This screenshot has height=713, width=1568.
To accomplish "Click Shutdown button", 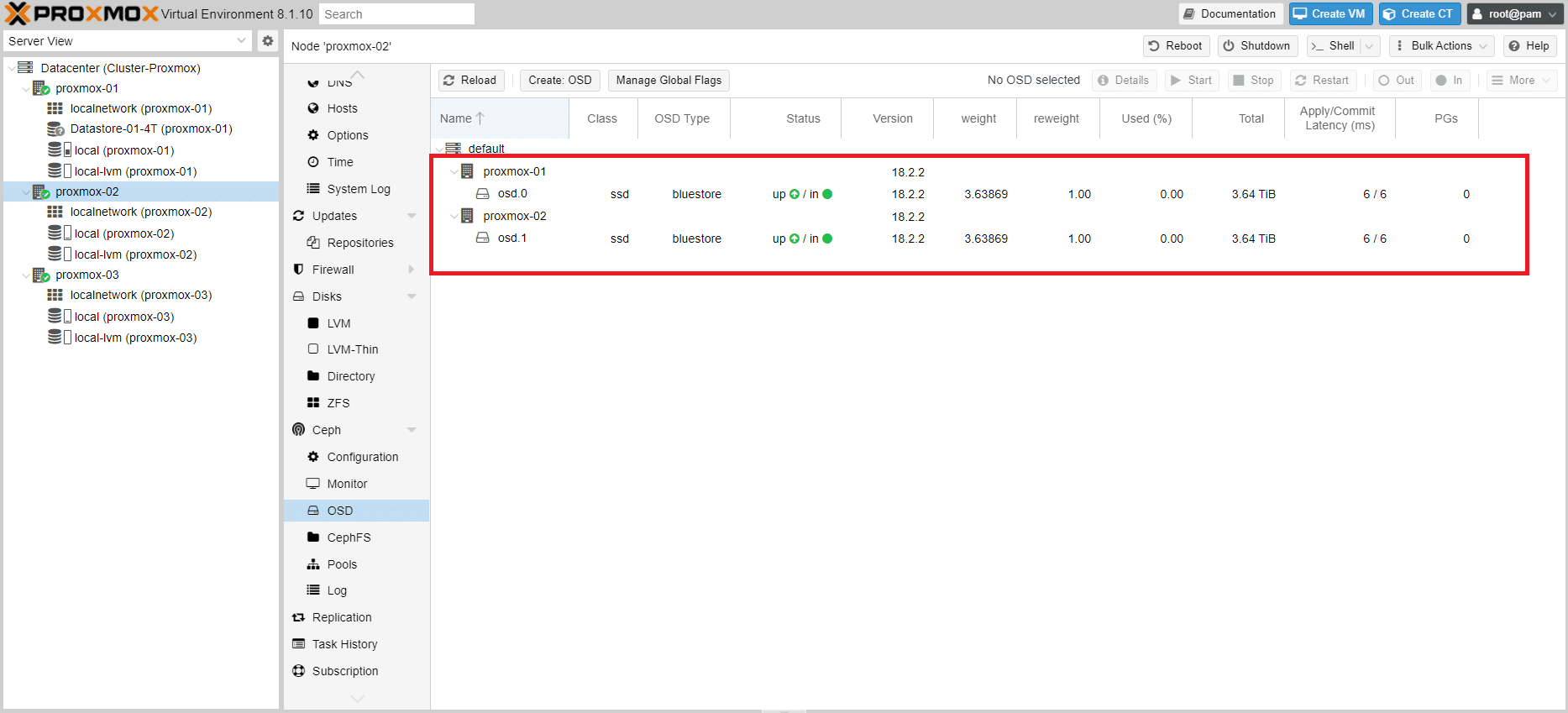I will pyautogui.click(x=1257, y=46).
